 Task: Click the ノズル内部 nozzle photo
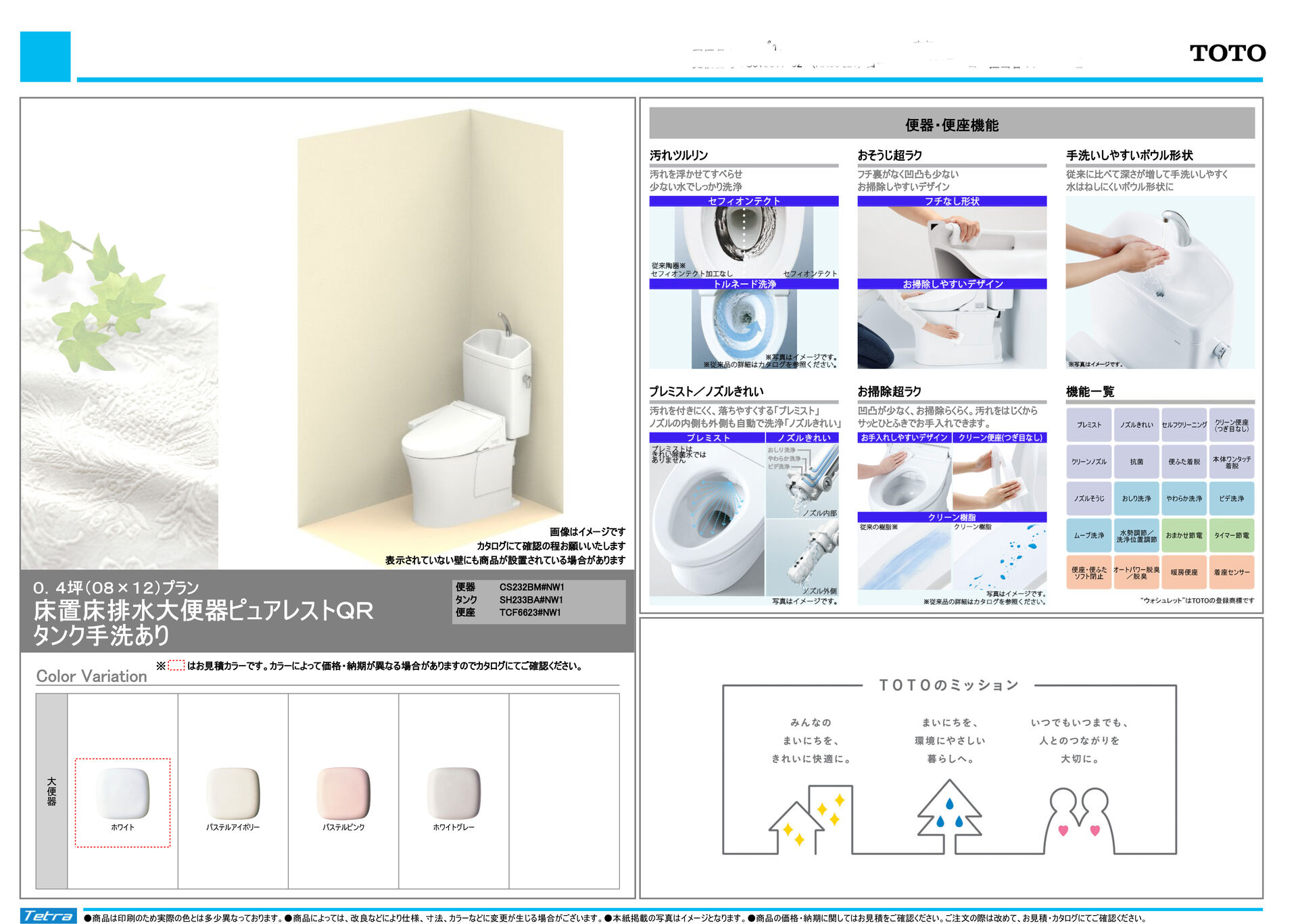click(802, 481)
